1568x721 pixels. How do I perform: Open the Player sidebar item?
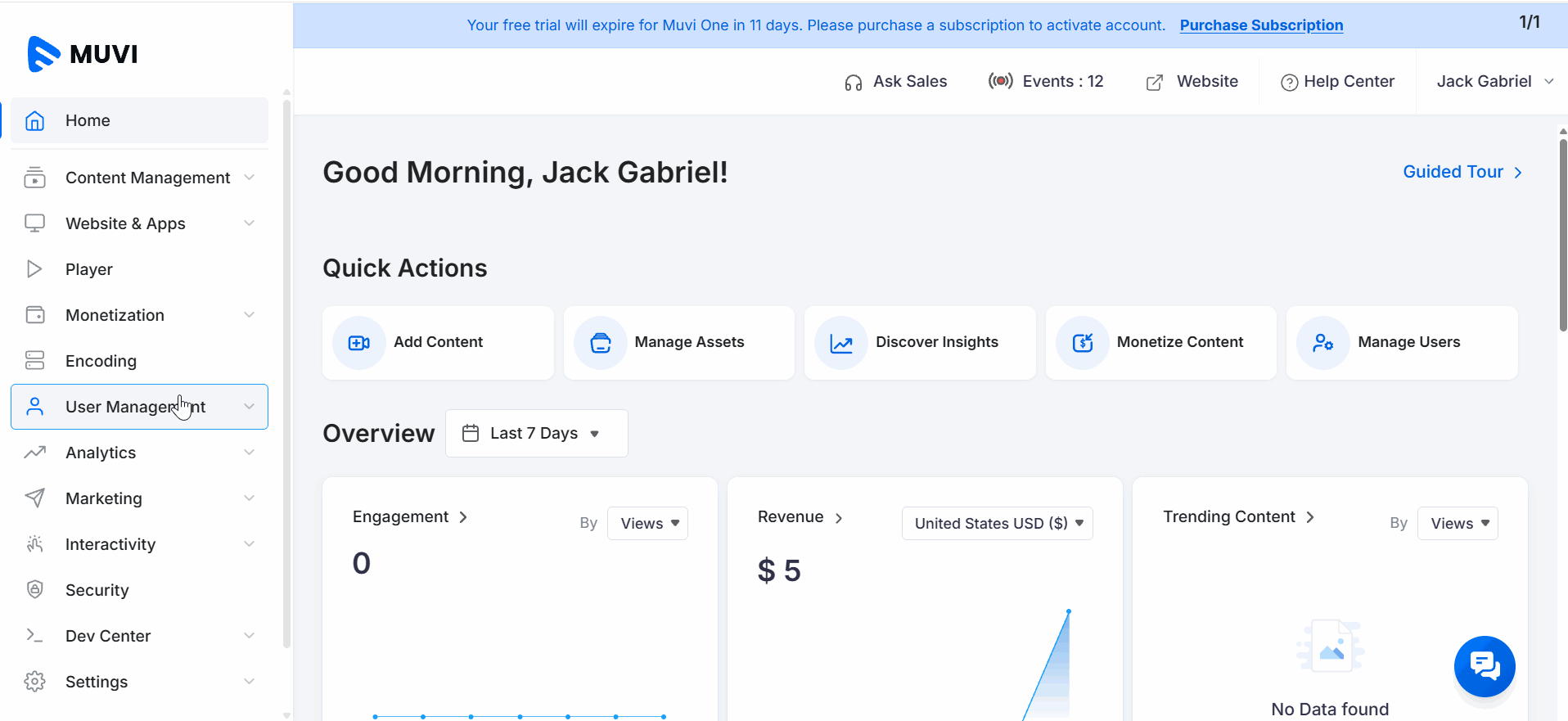click(88, 269)
